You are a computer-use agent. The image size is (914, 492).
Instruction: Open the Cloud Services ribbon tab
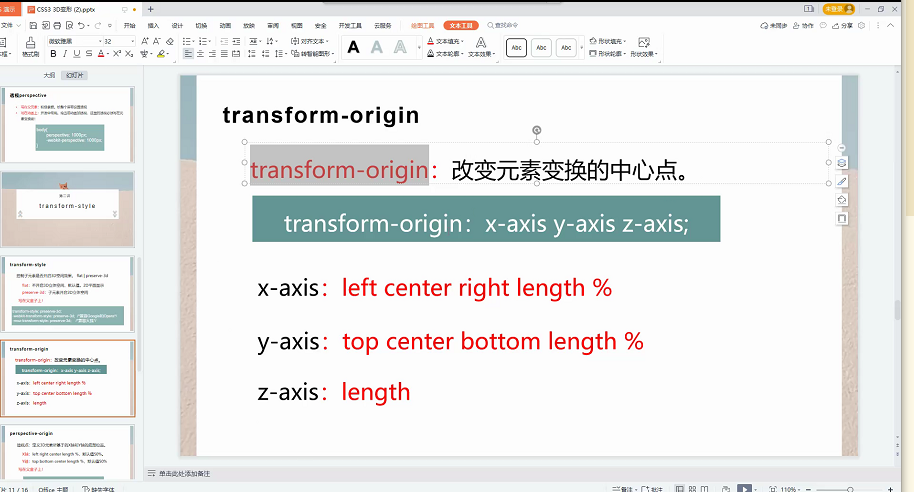point(382,26)
